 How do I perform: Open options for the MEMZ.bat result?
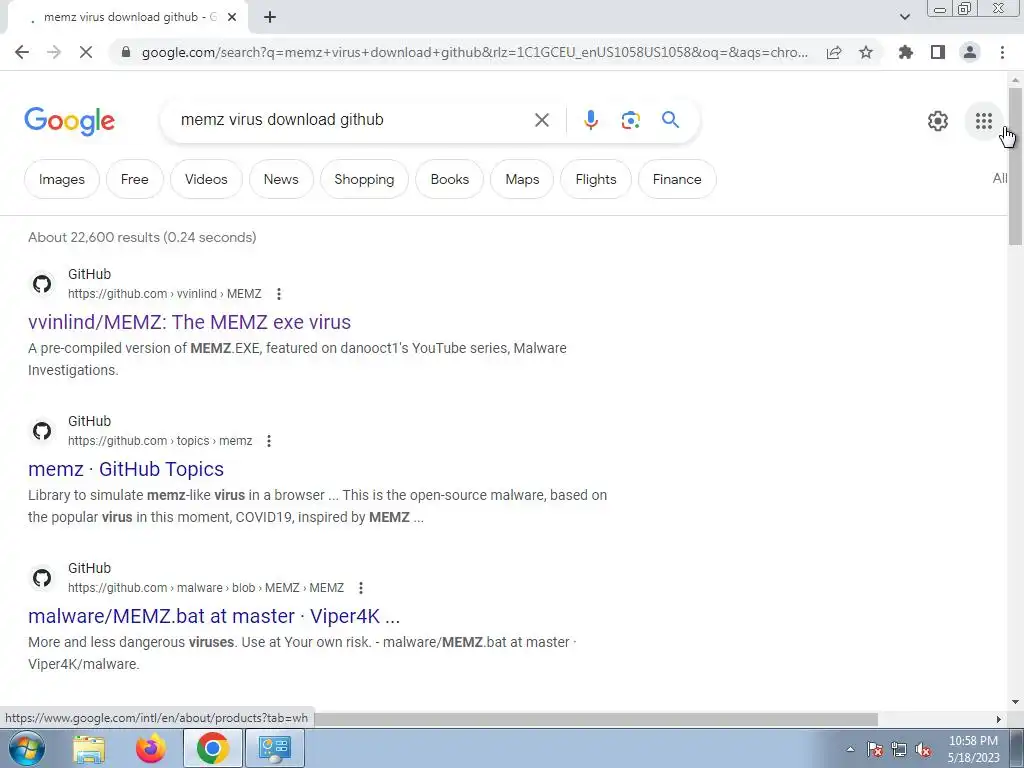tap(361, 588)
